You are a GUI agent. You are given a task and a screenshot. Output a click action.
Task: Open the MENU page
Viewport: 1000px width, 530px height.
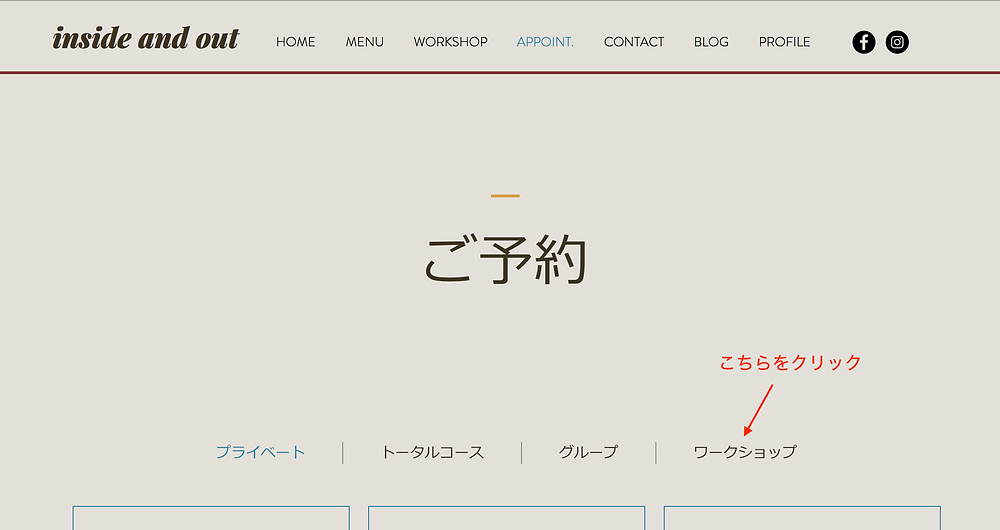(x=364, y=42)
